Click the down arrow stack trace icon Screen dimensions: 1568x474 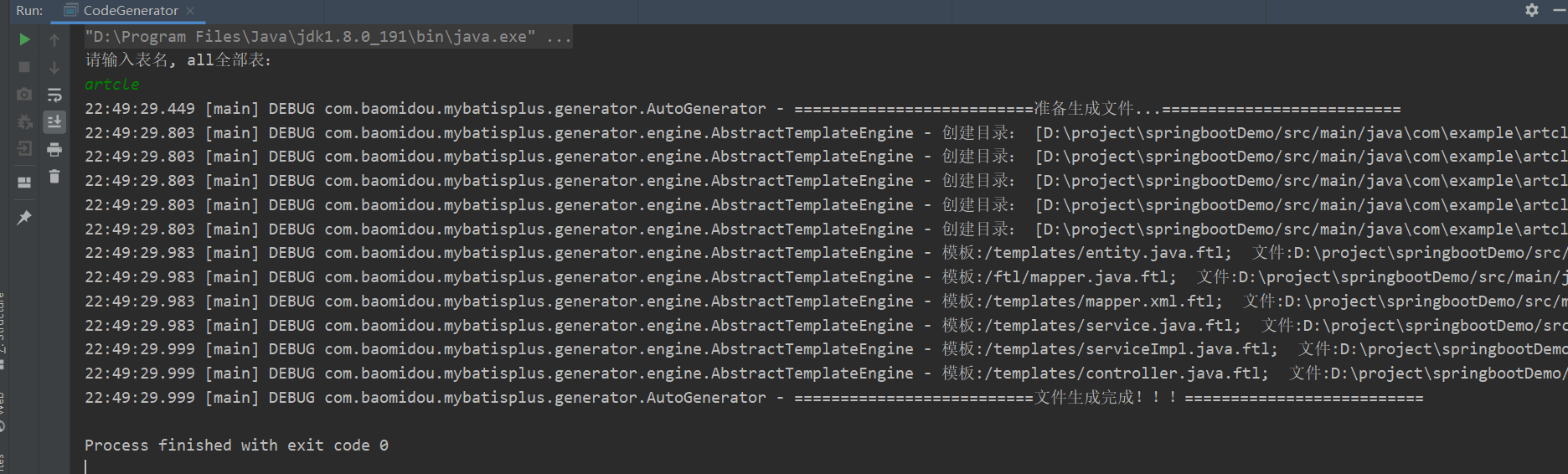tap(54, 67)
